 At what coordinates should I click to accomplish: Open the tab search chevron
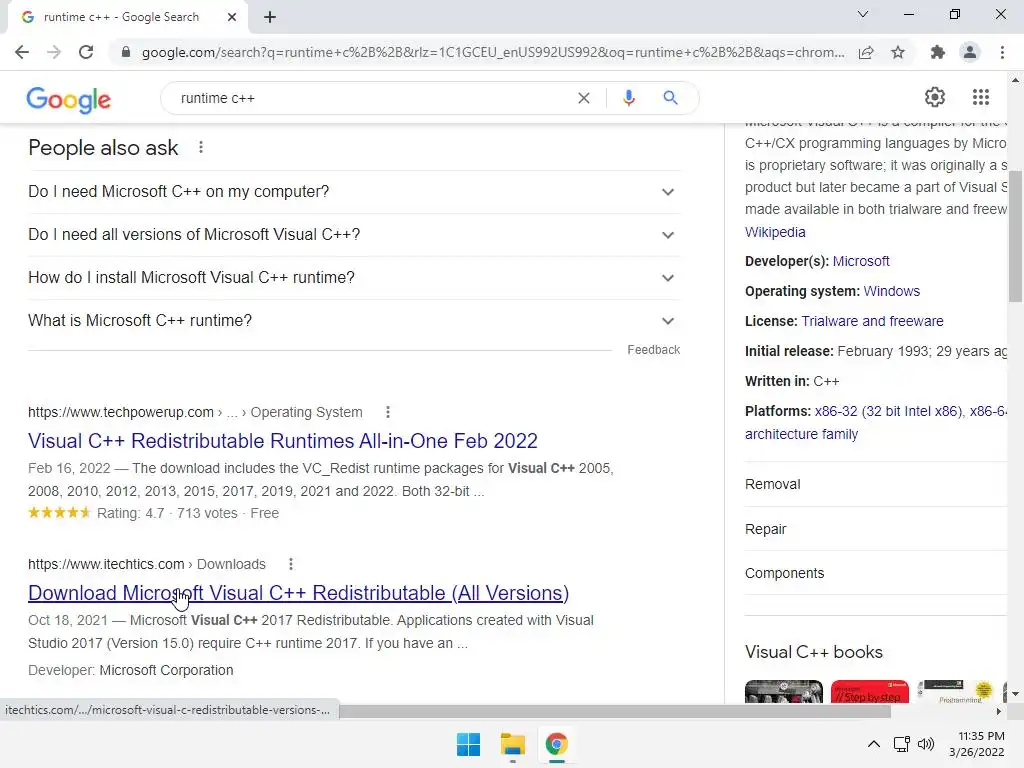pos(863,14)
